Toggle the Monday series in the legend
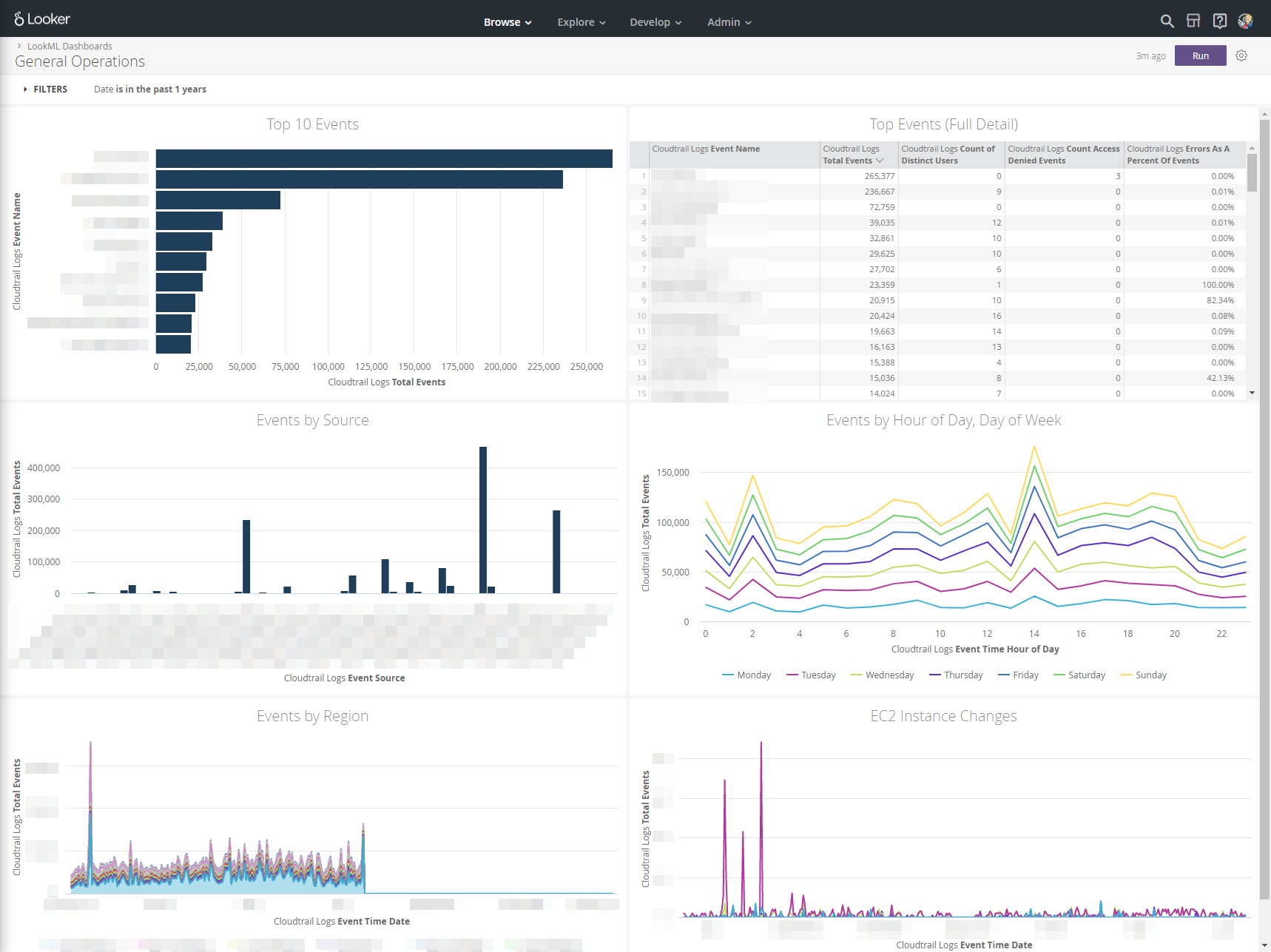Viewport: 1271px width, 952px height. click(x=746, y=675)
